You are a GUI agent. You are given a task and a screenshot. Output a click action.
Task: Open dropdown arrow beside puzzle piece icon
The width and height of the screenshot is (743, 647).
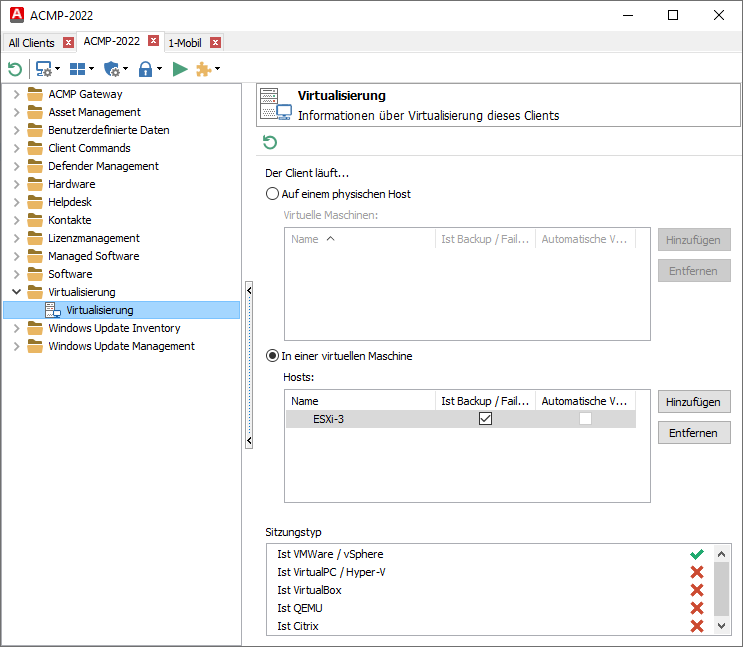click(x=217, y=69)
